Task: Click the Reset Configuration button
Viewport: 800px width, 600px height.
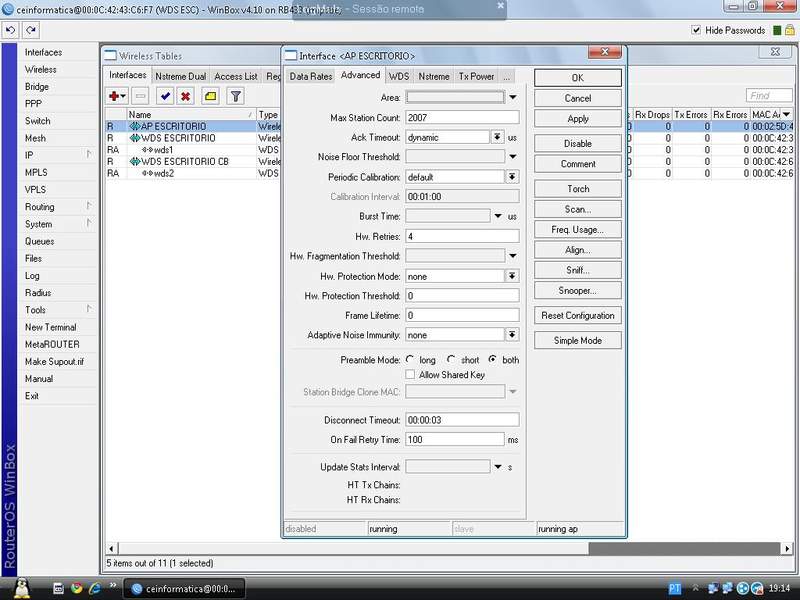Action: coord(578,315)
